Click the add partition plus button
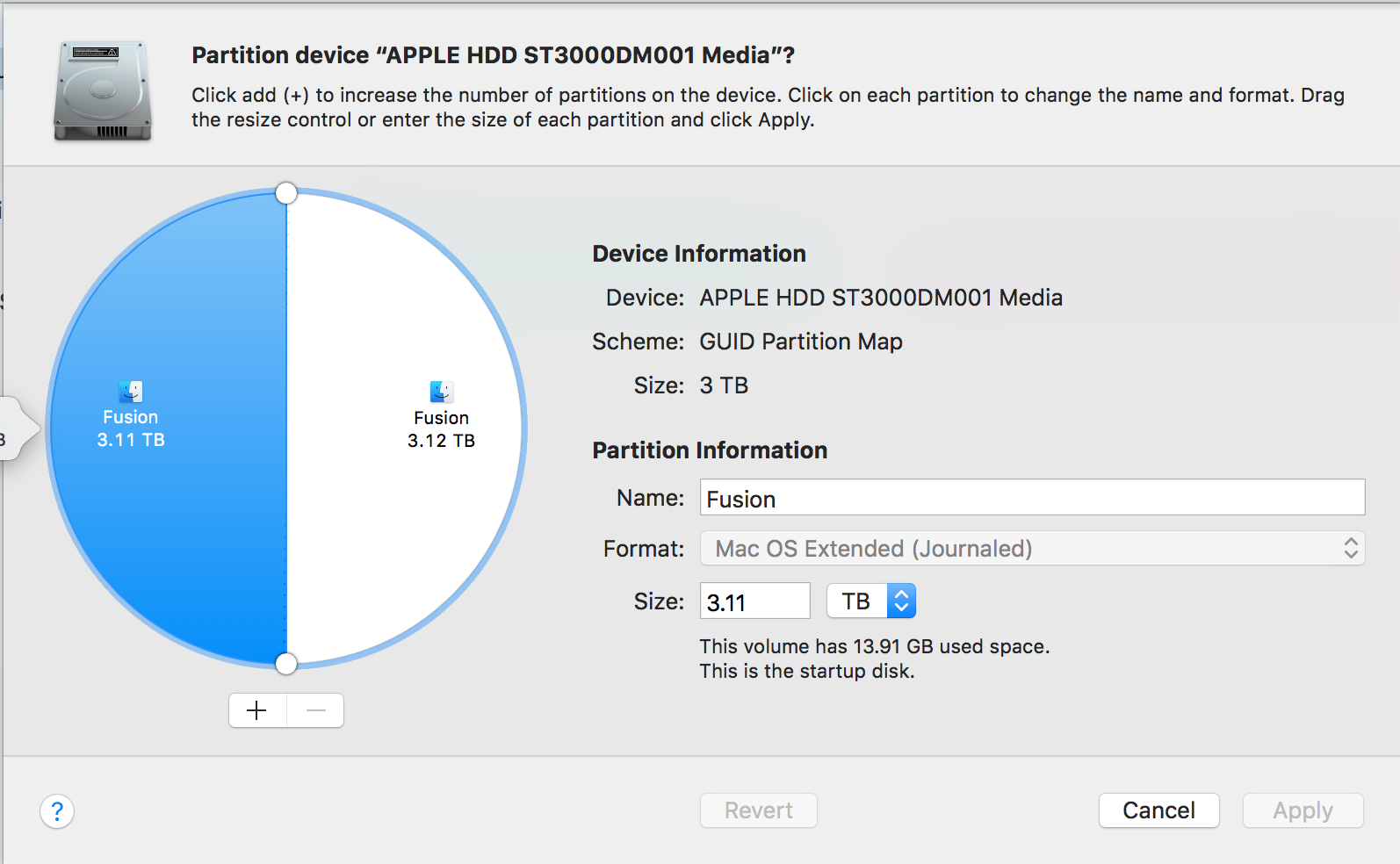Screen dimensions: 1400x864 tap(257, 710)
